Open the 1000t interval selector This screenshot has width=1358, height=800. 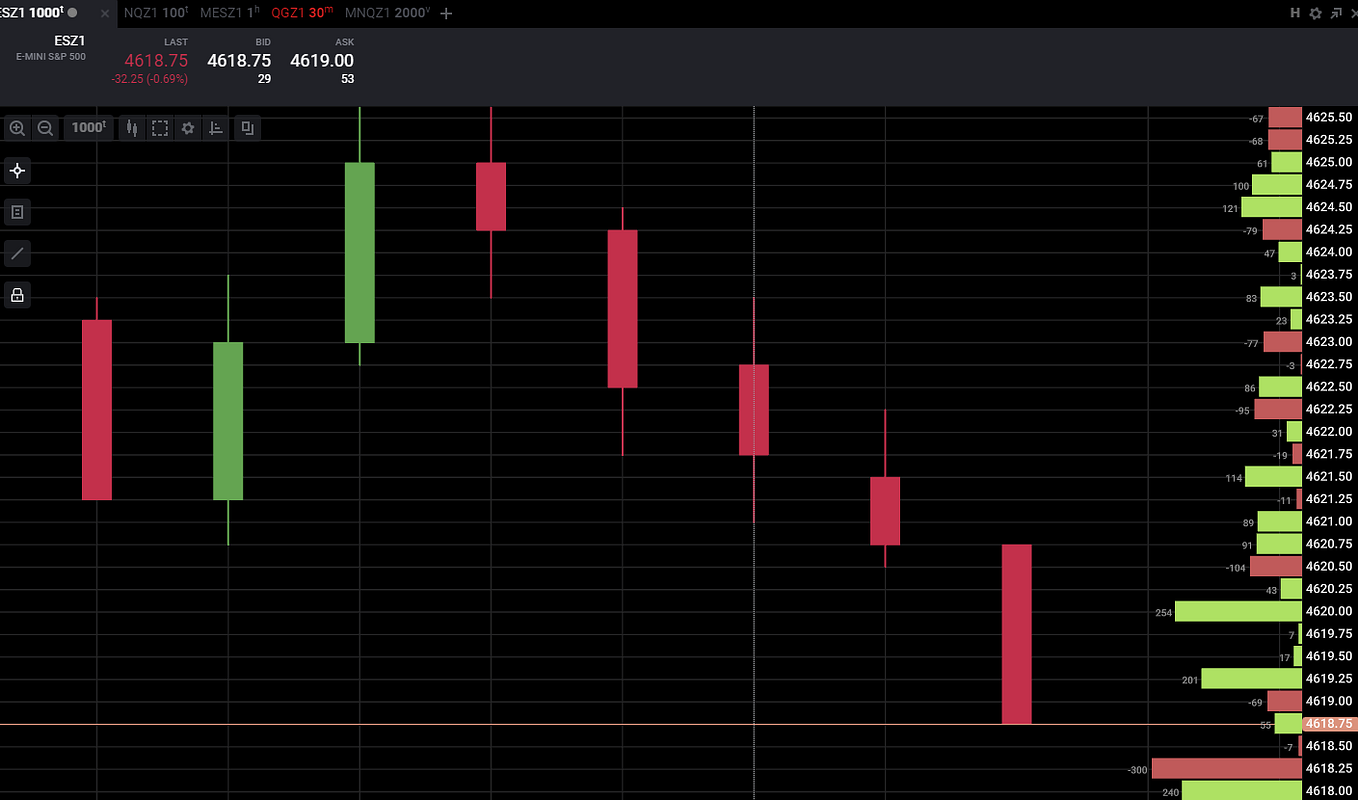click(88, 128)
